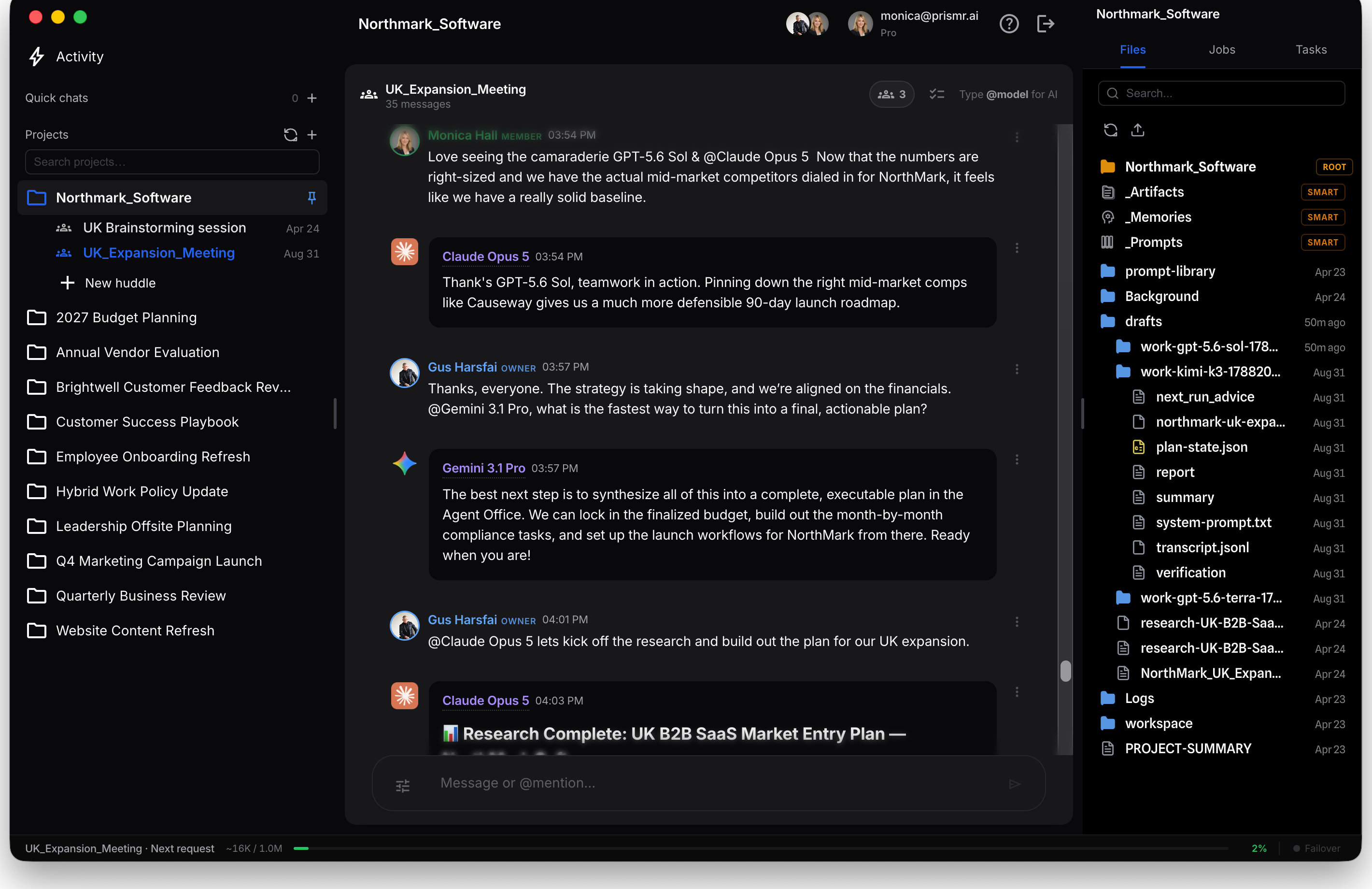
Task: Open options for Claude Opus 5 03:54 PM message
Action: point(1017,247)
